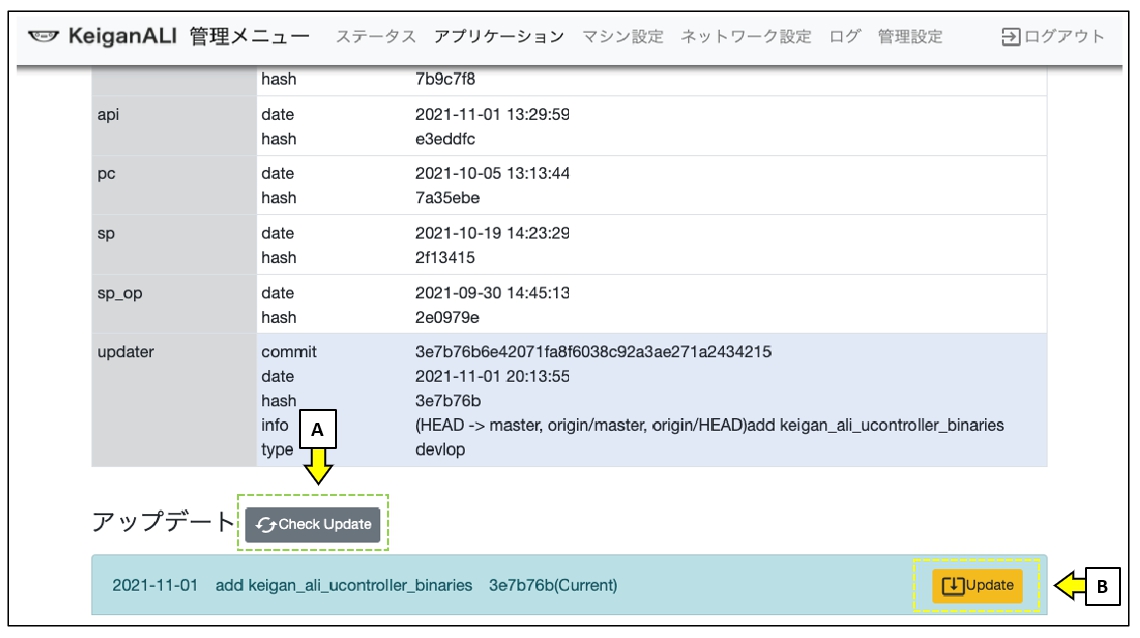Image resolution: width=1140 pixels, height=638 pixels.
Task: Navigate to 管理設定
Action: (910, 37)
